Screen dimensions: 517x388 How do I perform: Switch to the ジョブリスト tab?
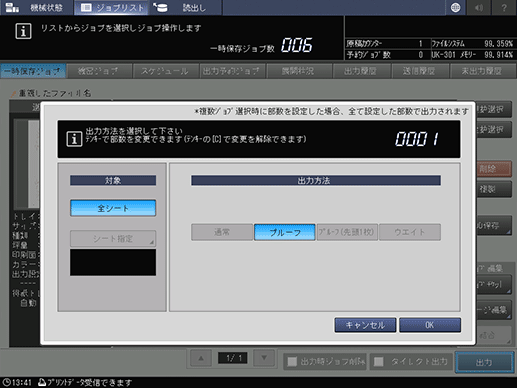coord(112,7)
